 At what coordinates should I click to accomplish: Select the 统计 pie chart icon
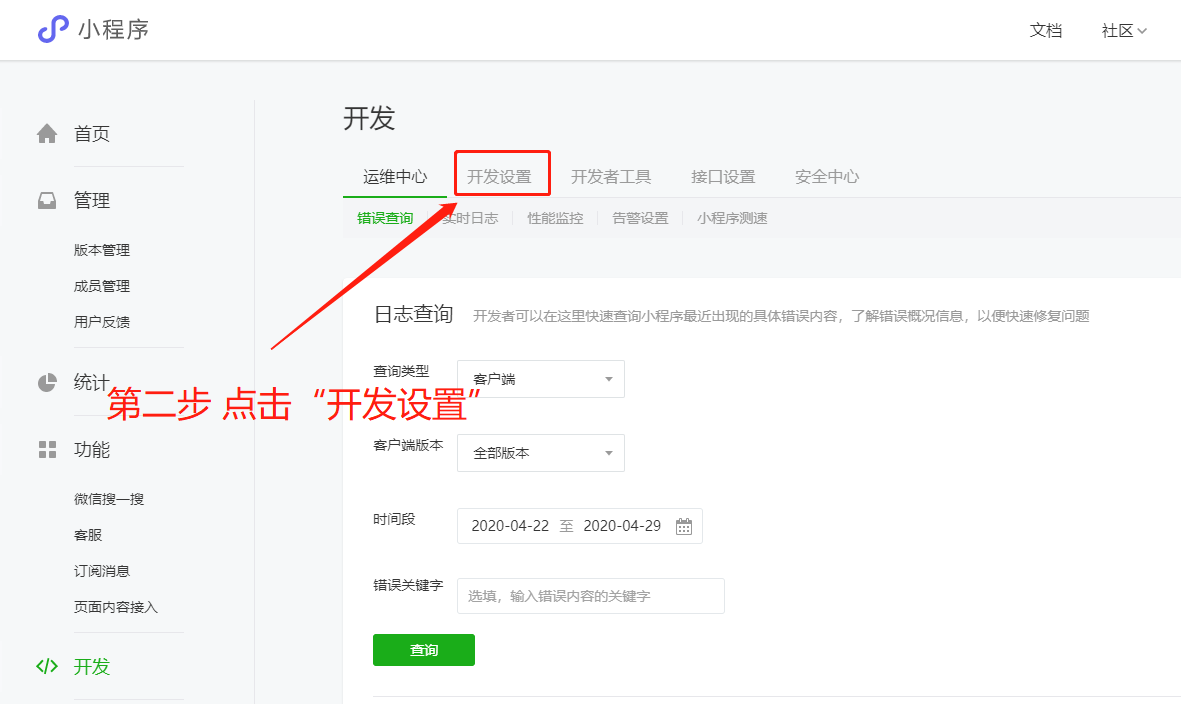tap(46, 381)
